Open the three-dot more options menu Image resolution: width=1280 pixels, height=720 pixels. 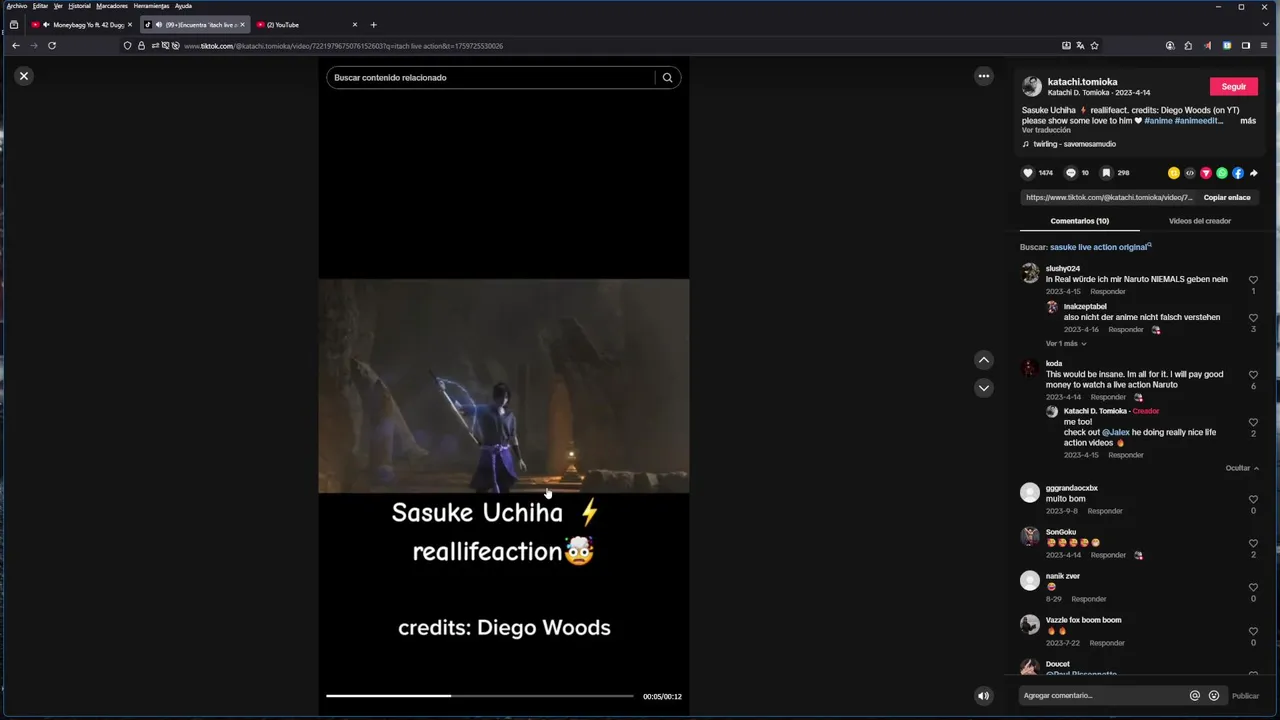click(x=984, y=76)
